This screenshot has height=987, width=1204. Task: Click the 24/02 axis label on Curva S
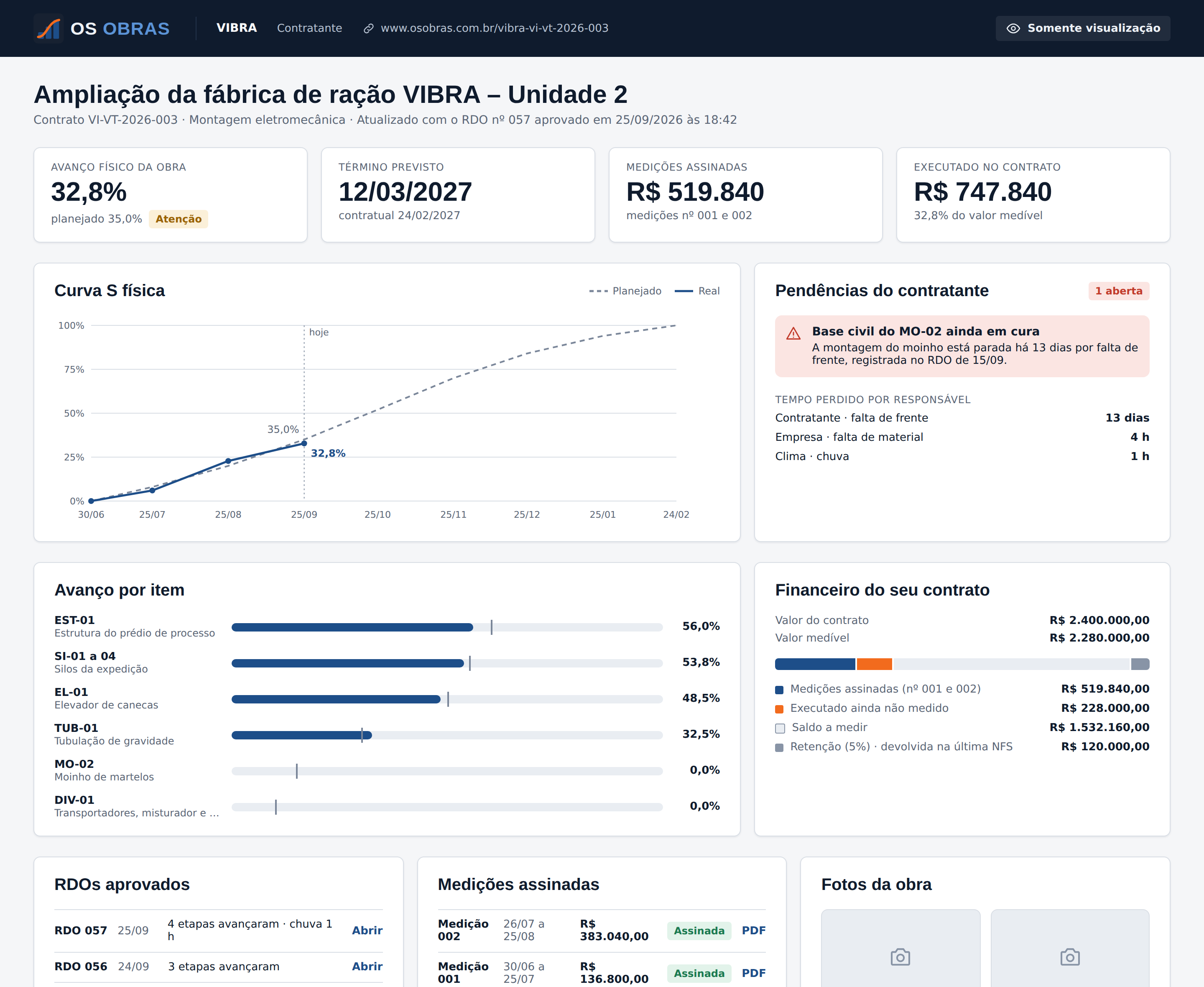(x=676, y=514)
